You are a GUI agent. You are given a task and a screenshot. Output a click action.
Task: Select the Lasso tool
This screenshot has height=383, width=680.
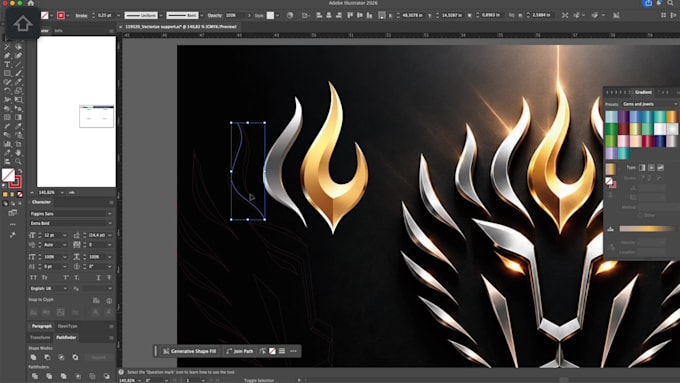[18, 47]
